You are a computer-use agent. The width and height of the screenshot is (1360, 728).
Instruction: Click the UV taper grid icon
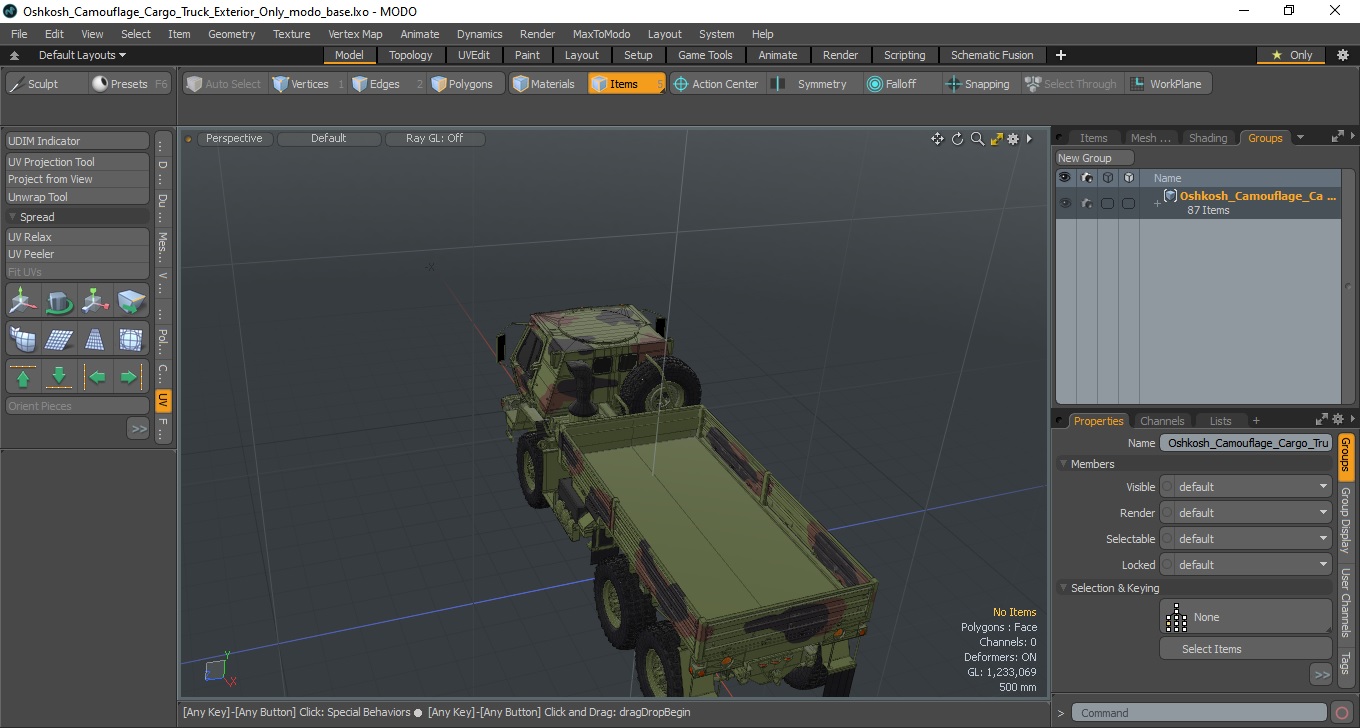pos(95,339)
